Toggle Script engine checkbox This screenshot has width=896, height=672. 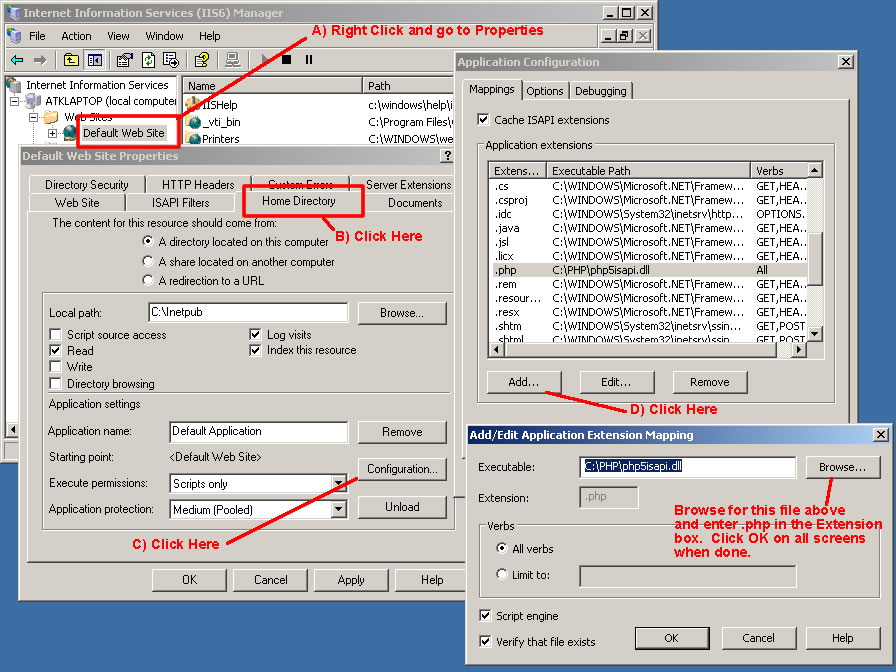[x=485, y=615]
